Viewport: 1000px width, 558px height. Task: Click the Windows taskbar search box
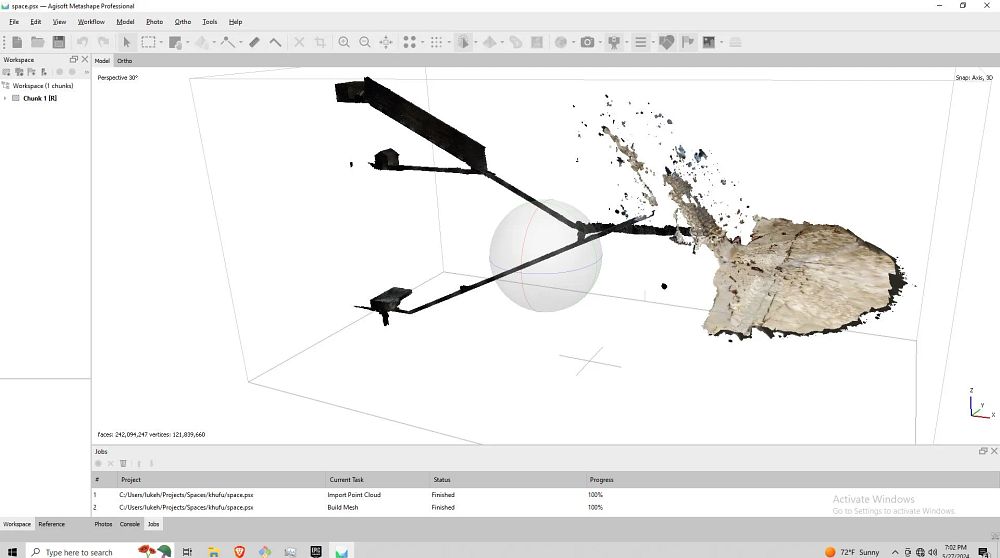tap(78, 552)
